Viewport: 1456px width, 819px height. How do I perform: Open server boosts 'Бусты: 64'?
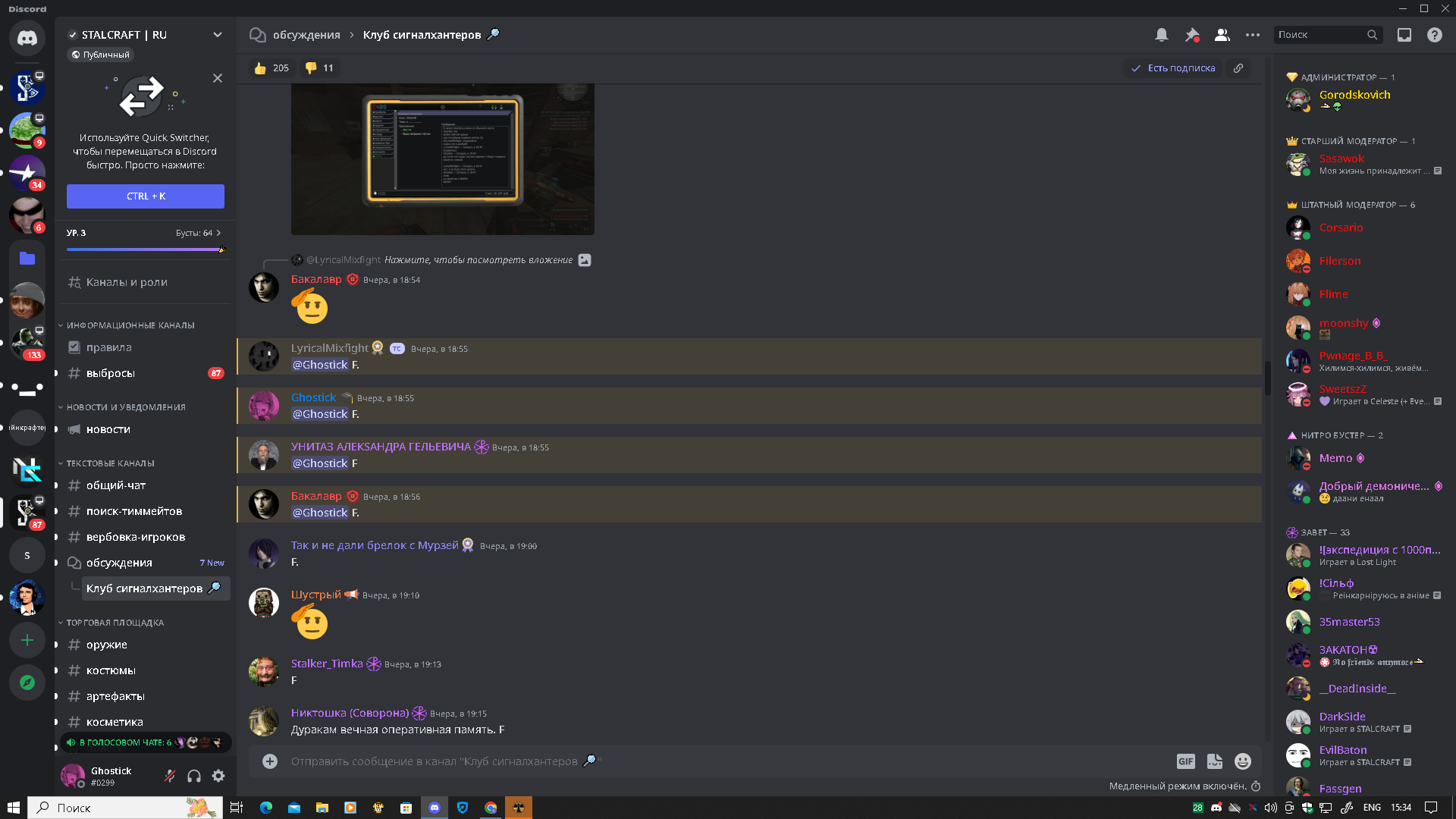[x=198, y=233]
